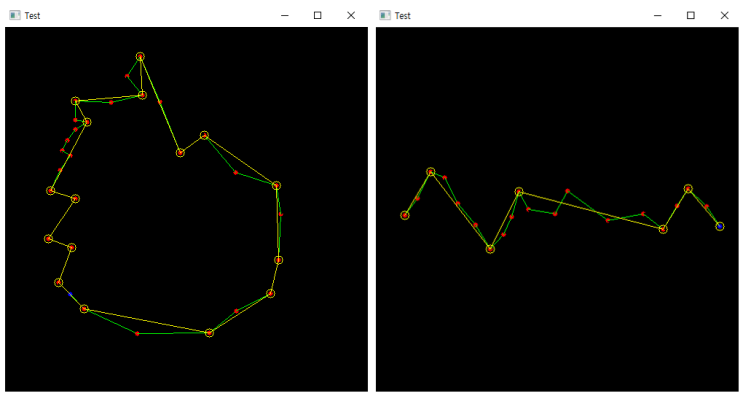Minimize the right Test window
The width and height of the screenshot is (743, 396).
[658, 15]
